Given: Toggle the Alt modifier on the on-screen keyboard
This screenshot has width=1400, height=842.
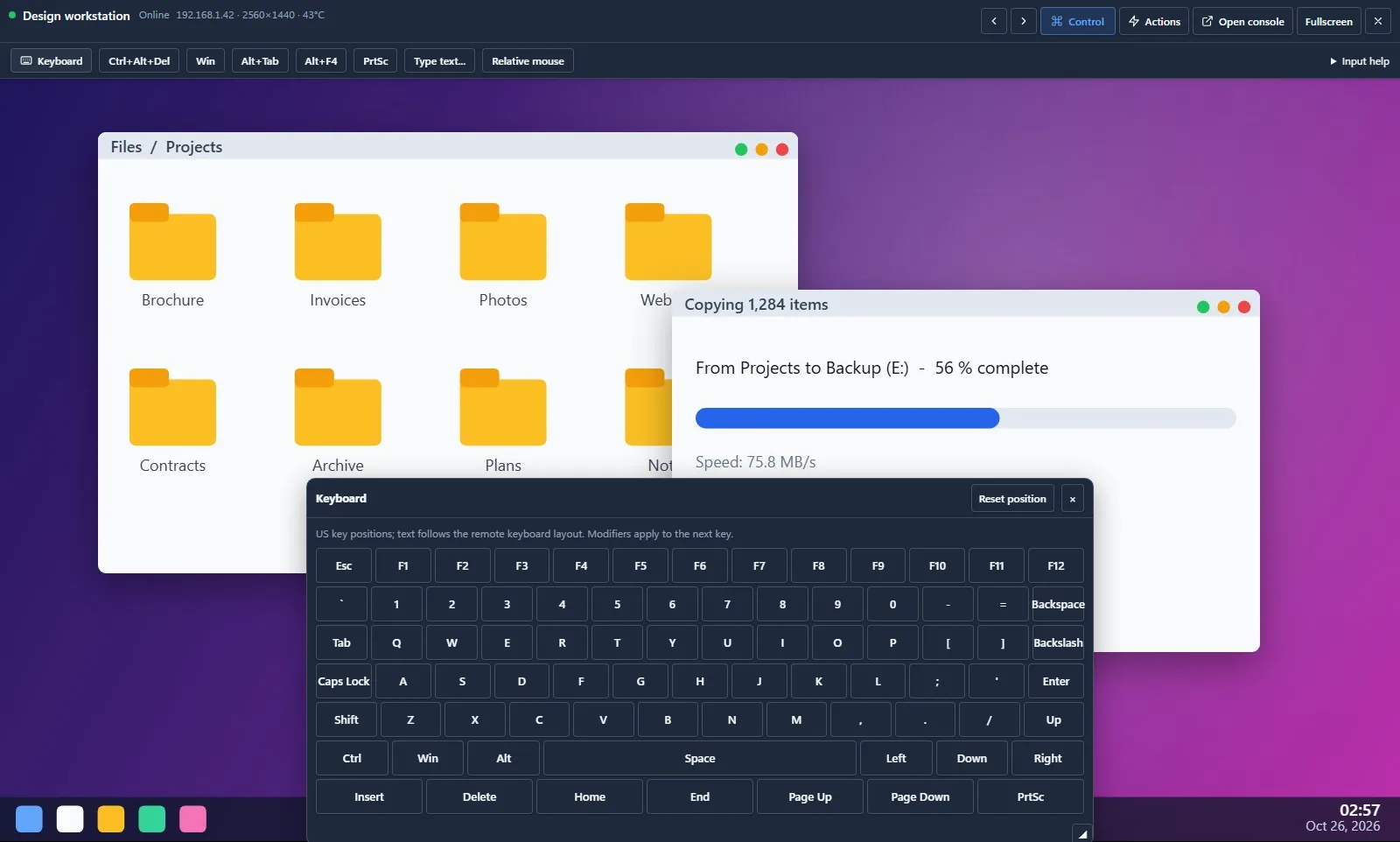Looking at the screenshot, I should click(504, 759).
